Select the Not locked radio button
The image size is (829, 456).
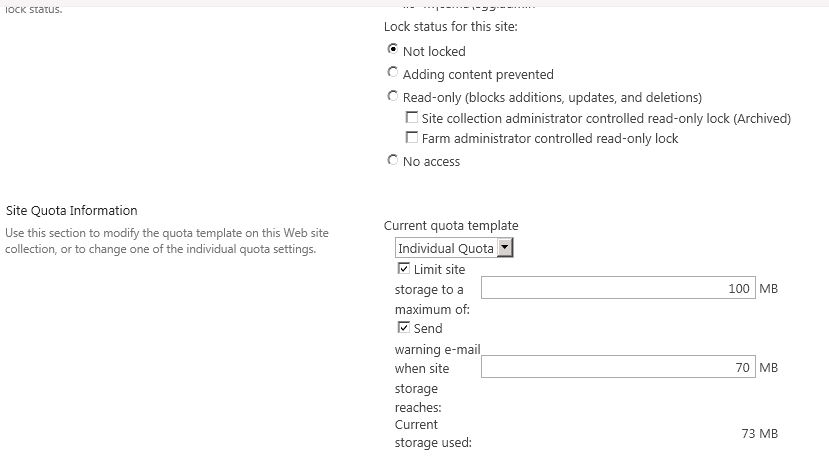(392, 50)
